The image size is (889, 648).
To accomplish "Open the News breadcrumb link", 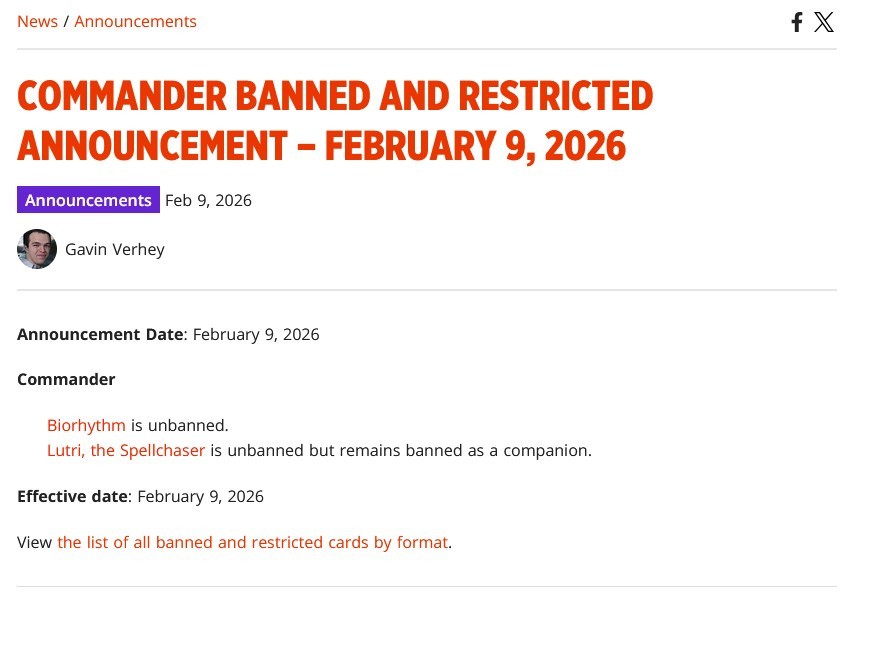I will pos(37,21).
